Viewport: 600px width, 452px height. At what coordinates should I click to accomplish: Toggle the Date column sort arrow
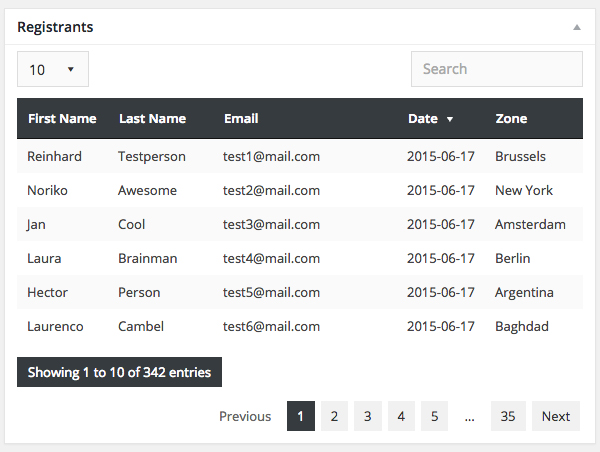tap(450, 119)
